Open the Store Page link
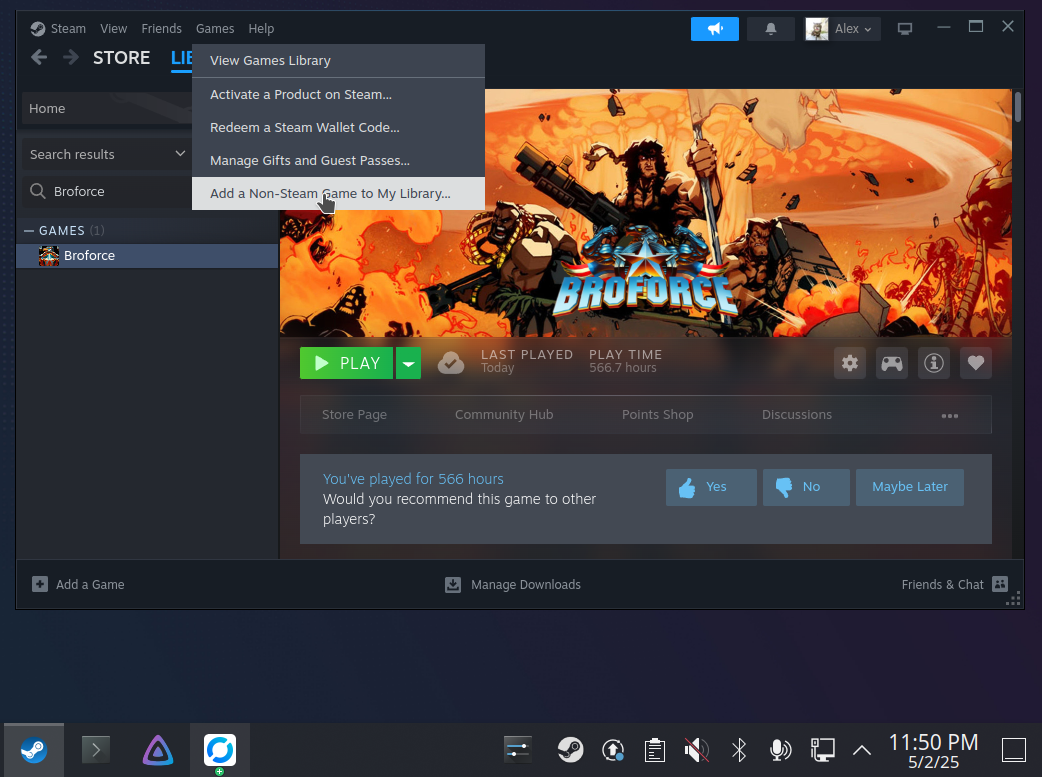1042x777 pixels. pyautogui.click(x=354, y=415)
